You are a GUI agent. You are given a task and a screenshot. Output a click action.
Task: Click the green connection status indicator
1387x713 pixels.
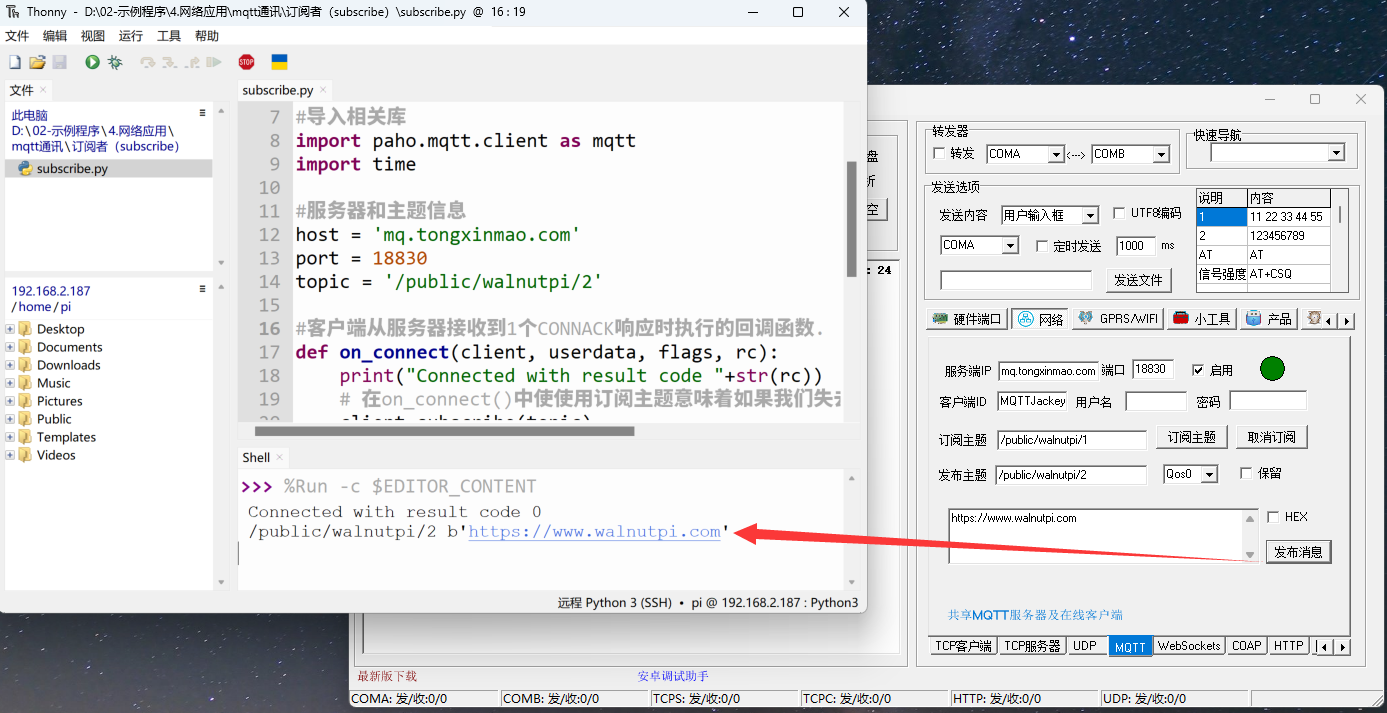pos(1272,368)
